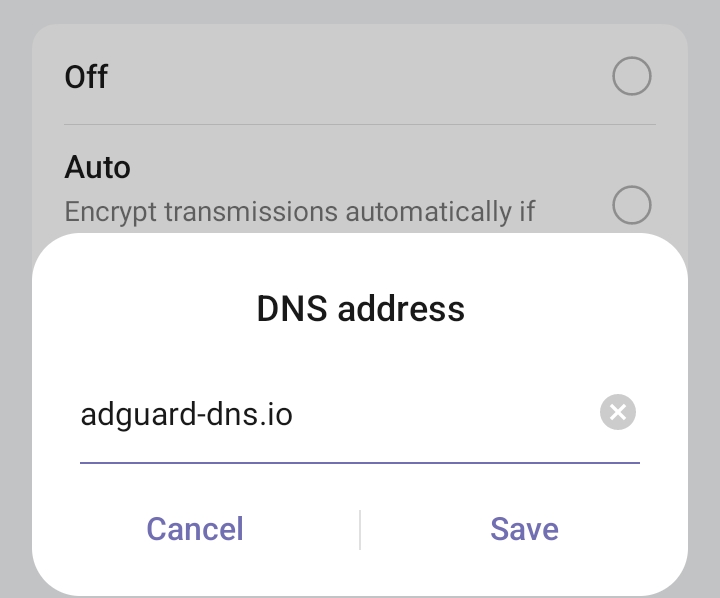720x598 pixels.
Task: Click the separator line between Off and Auto
Action: [360, 125]
